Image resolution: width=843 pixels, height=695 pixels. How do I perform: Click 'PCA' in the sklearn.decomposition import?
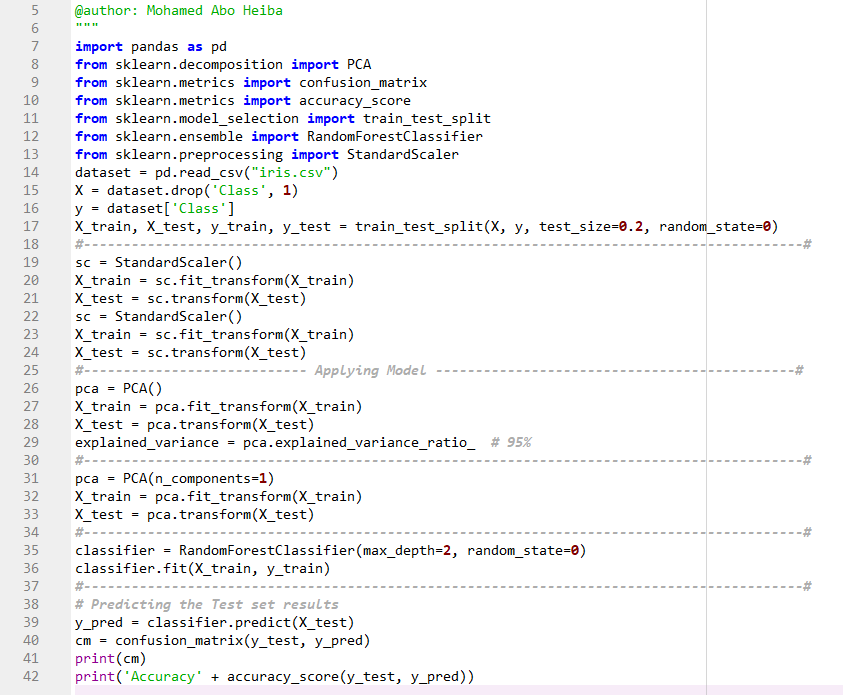point(359,65)
